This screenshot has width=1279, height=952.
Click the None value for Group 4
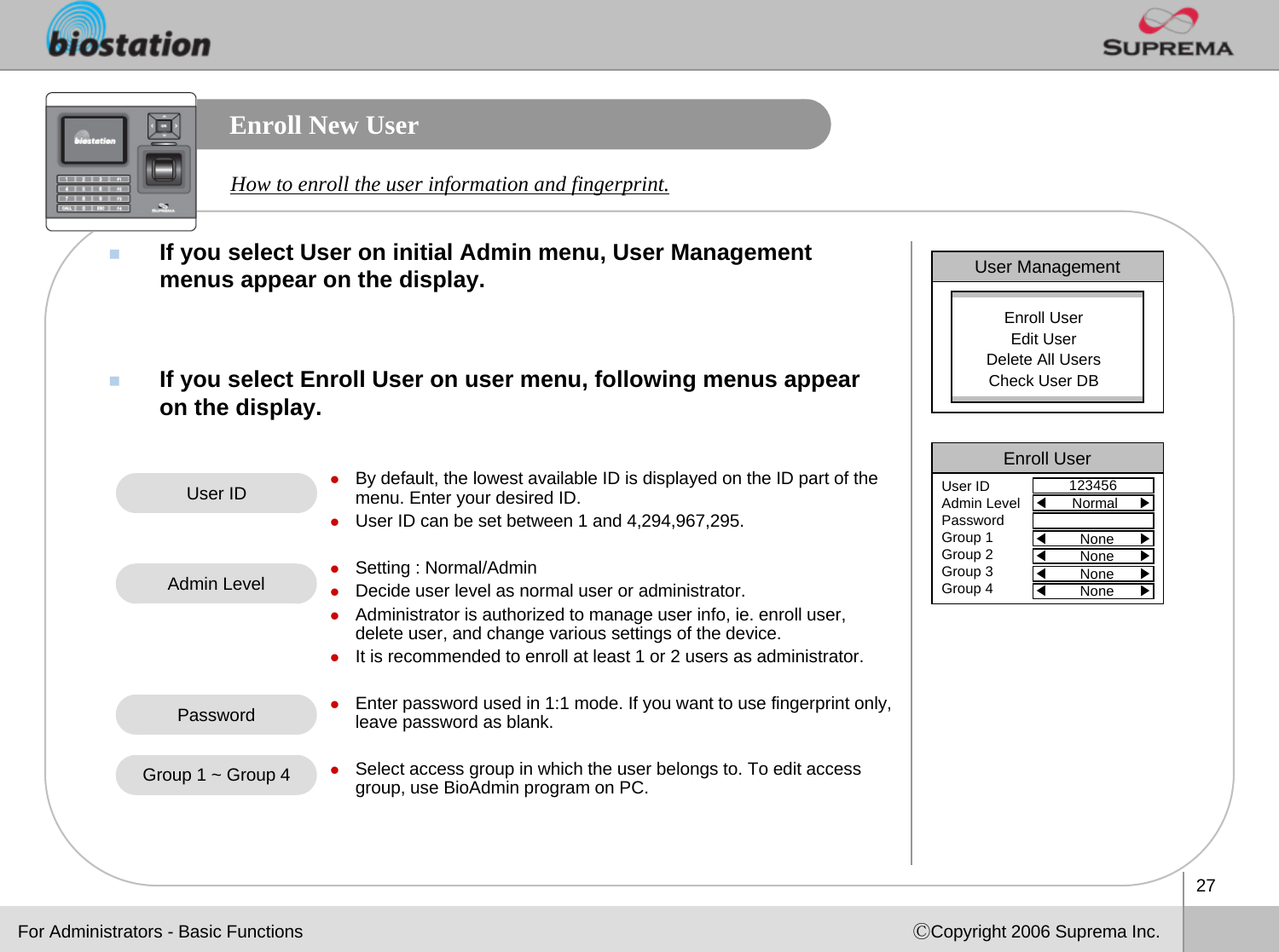1097,591
